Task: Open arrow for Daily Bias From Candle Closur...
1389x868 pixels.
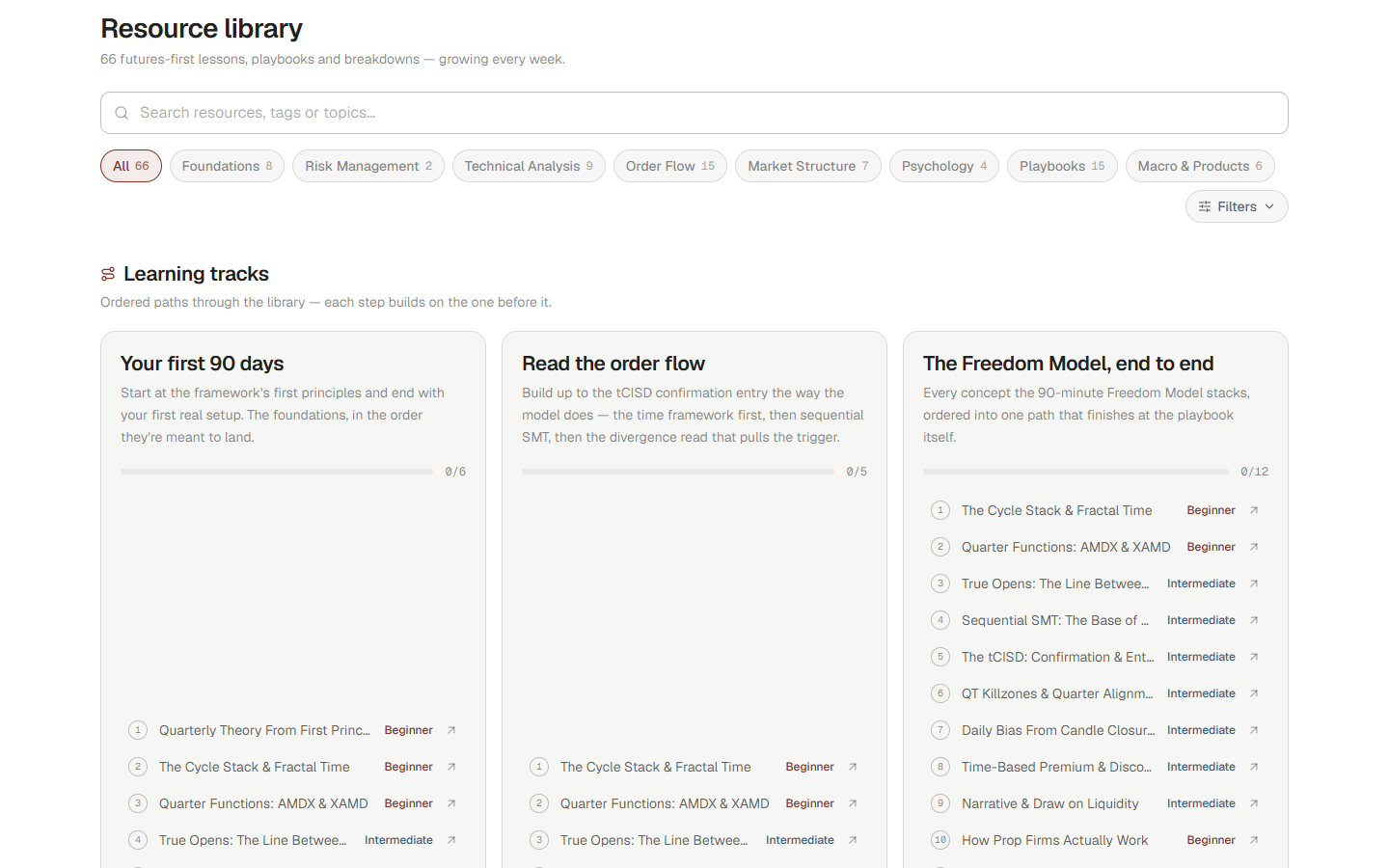Action: (1254, 730)
